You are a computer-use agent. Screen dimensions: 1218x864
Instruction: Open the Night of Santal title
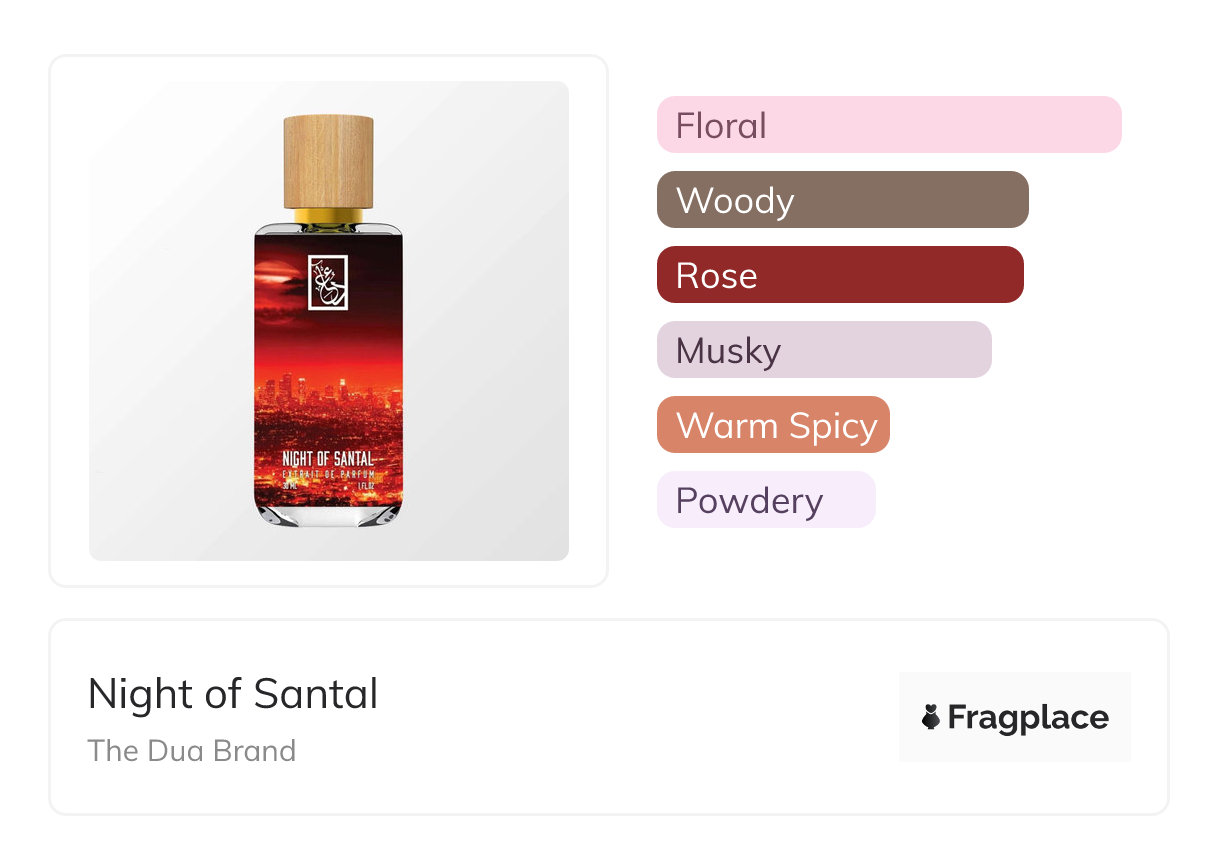(233, 694)
